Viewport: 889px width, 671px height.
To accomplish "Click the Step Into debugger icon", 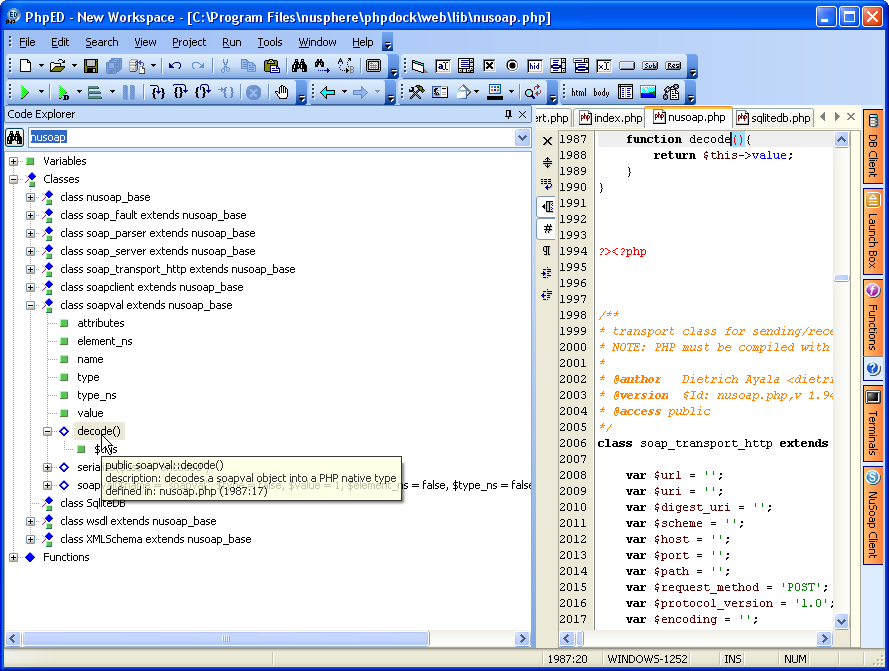I will click(x=157, y=92).
